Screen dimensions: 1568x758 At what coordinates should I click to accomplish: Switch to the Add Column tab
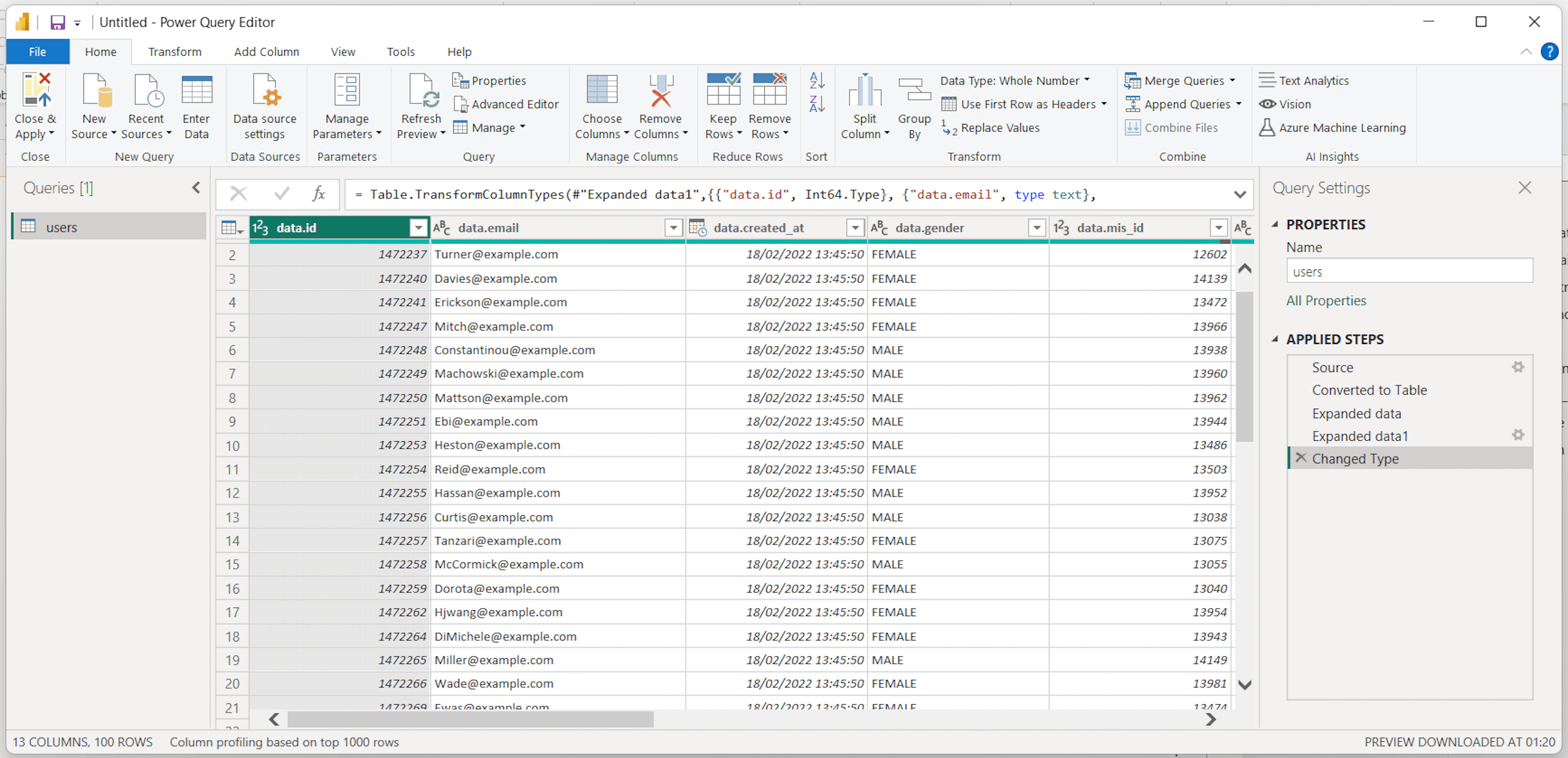point(266,52)
